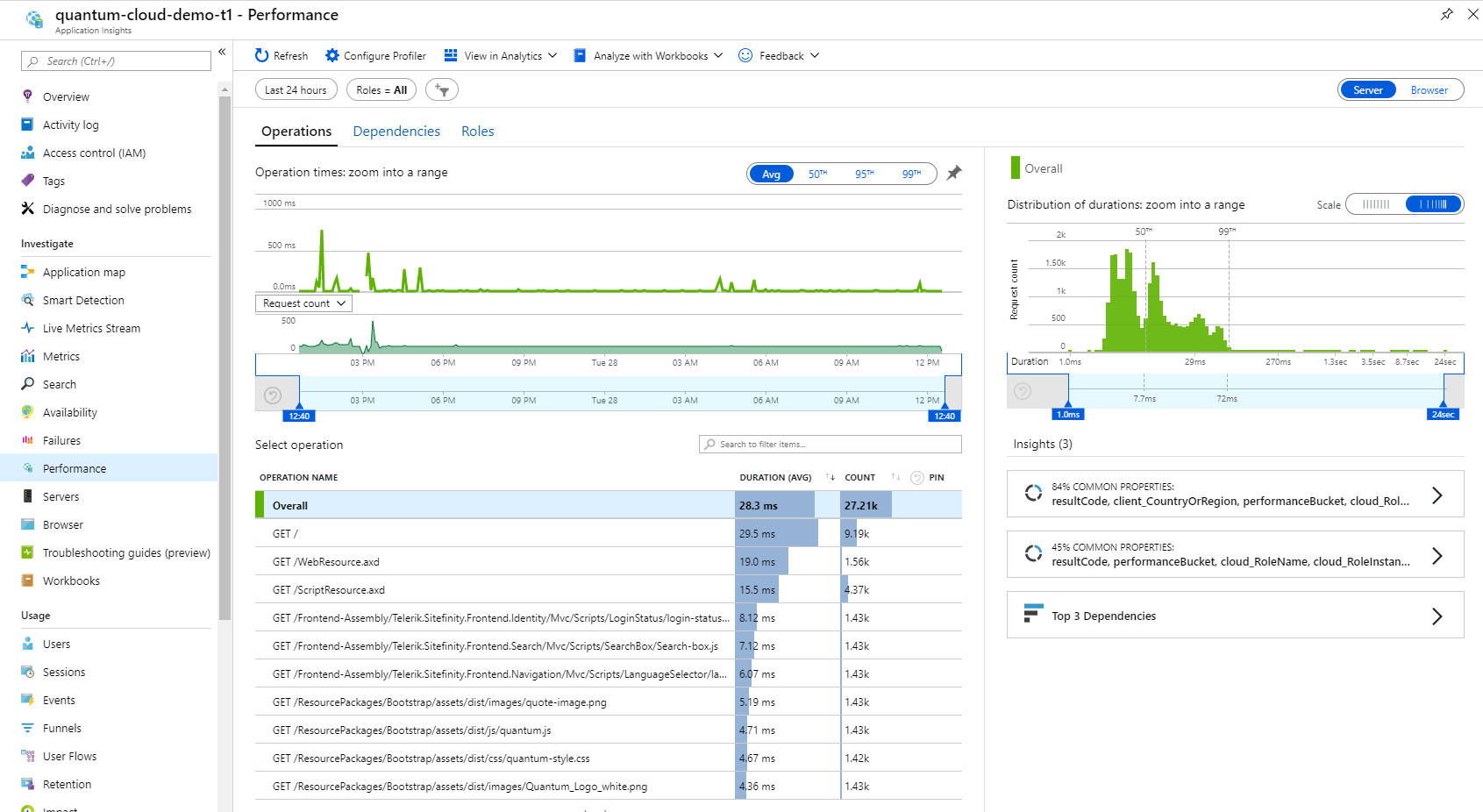Click the 1.0ms duration range handle
The image size is (1483, 812).
(1068, 414)
